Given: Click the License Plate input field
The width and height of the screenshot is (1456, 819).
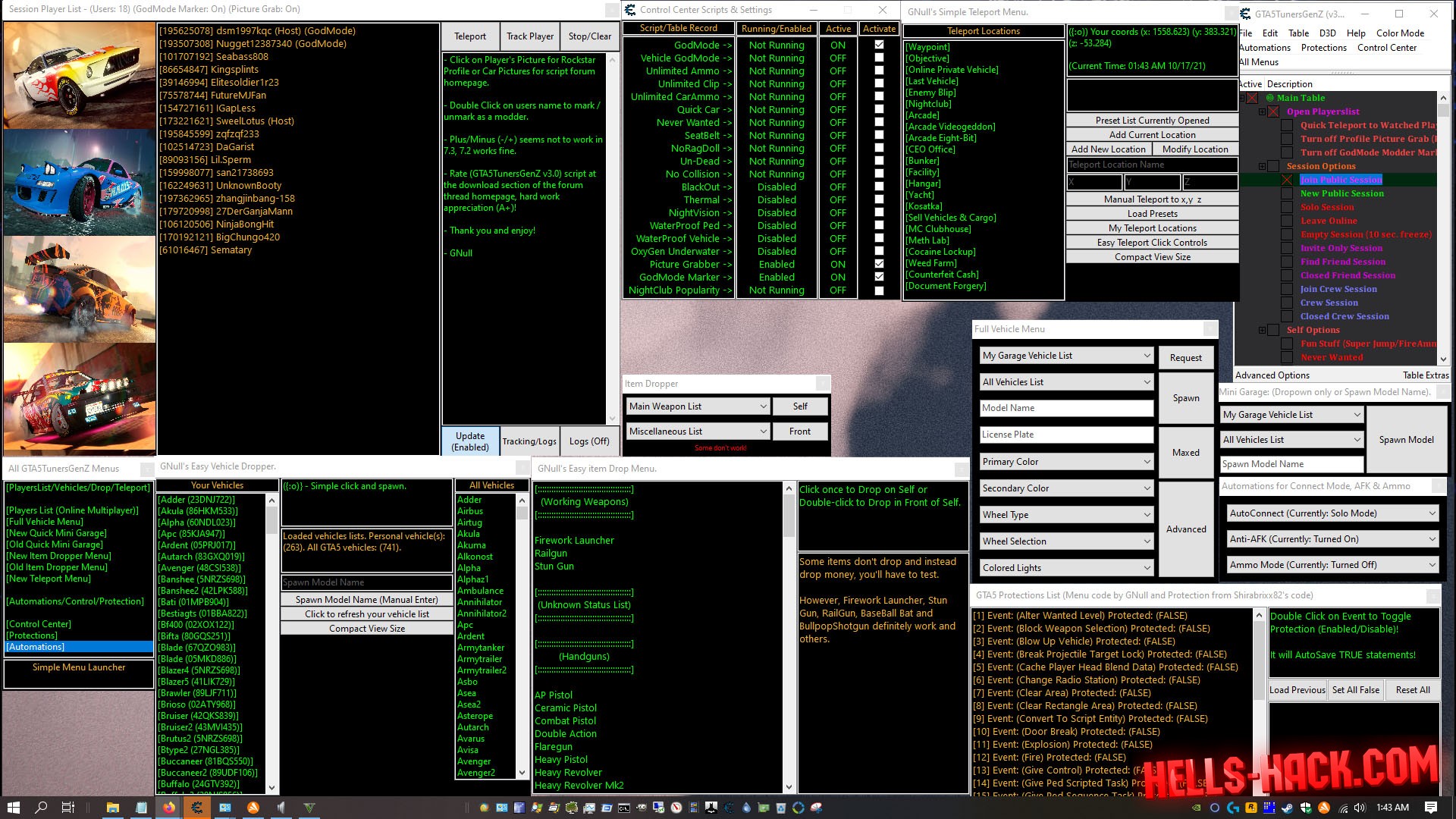Looking at the screenshot, I should (x=1066, y=435).
